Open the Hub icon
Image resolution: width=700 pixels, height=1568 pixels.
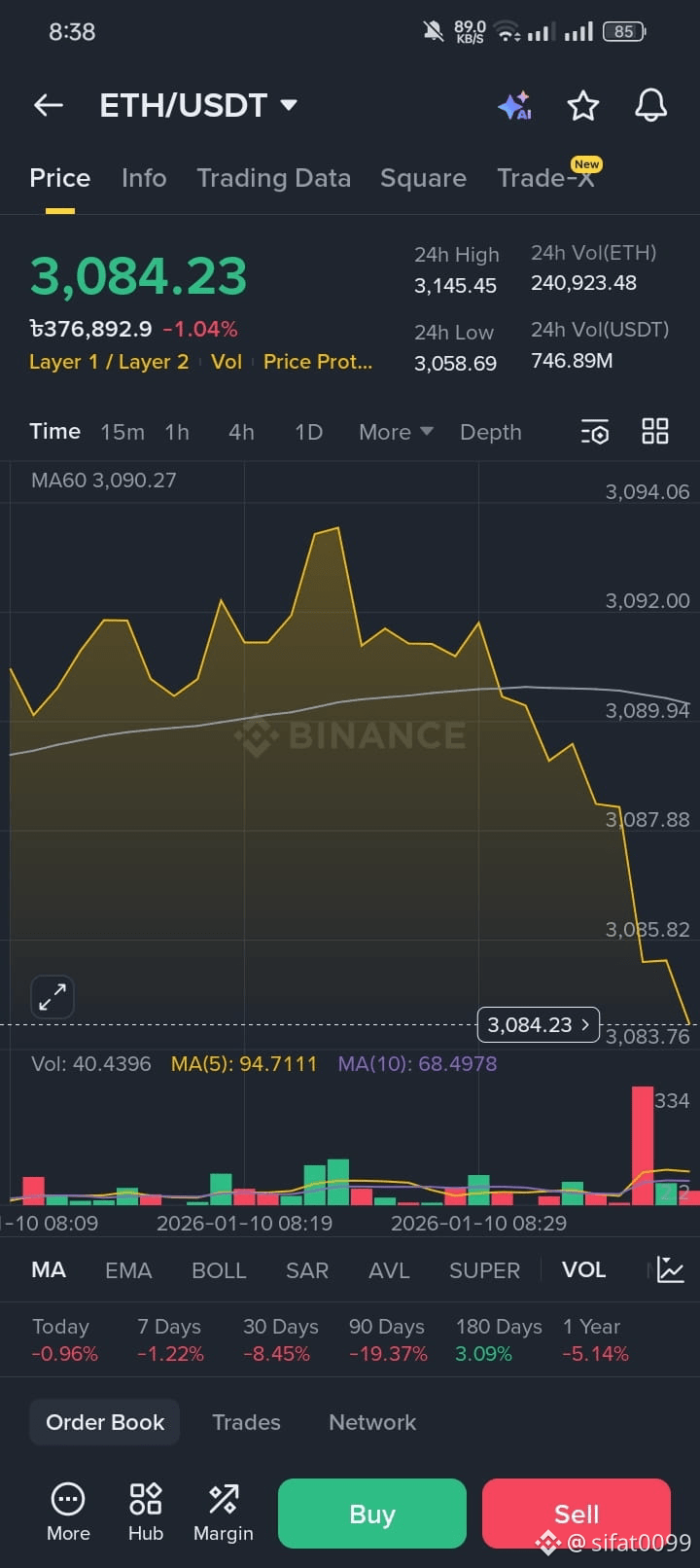point(146,1513)
